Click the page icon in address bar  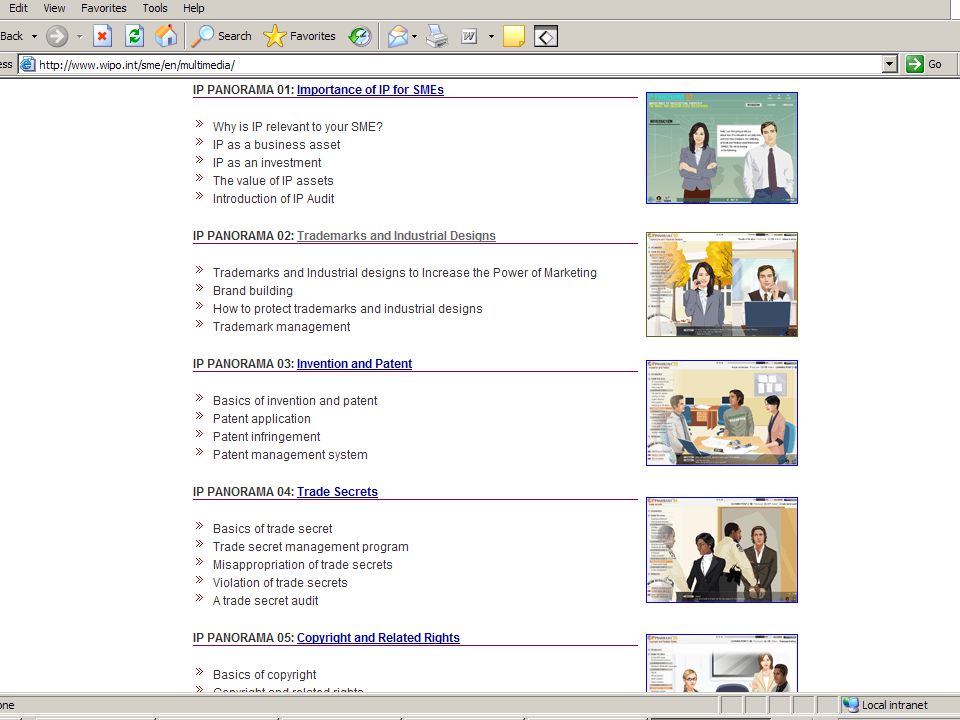coord(28,64)
